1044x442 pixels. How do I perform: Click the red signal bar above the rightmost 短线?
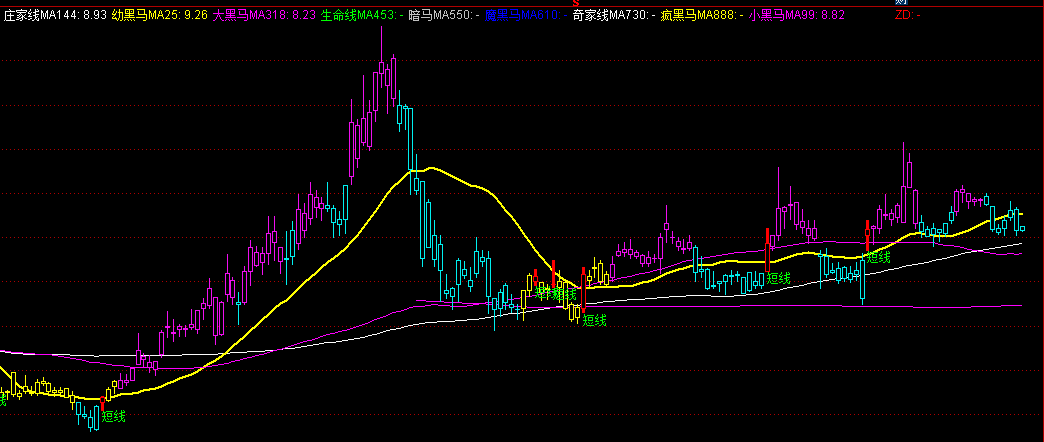pos(866,236)
